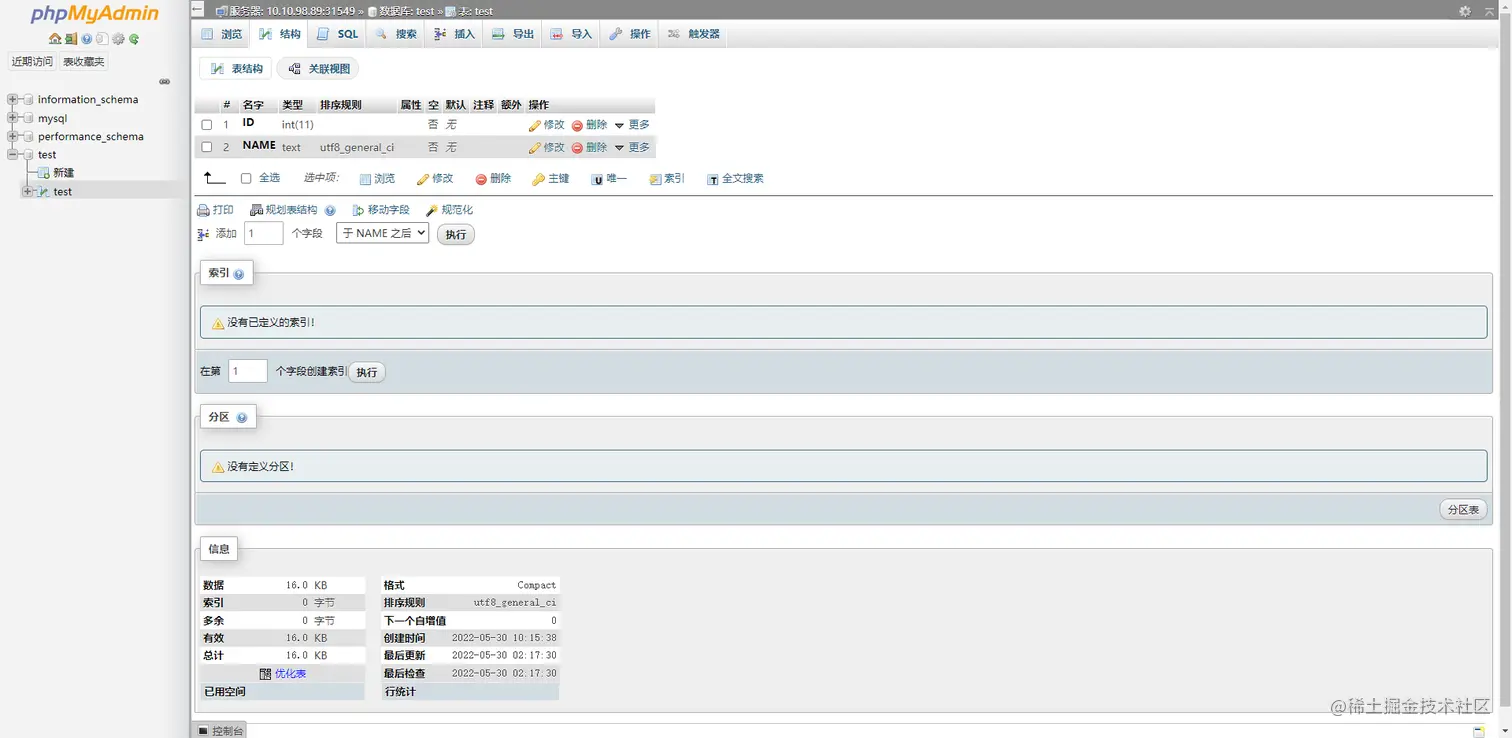The image size is (1512, 738).
Task: Open the navigation settings gear icon in the sidebar
Action: (x=118, y=39)
